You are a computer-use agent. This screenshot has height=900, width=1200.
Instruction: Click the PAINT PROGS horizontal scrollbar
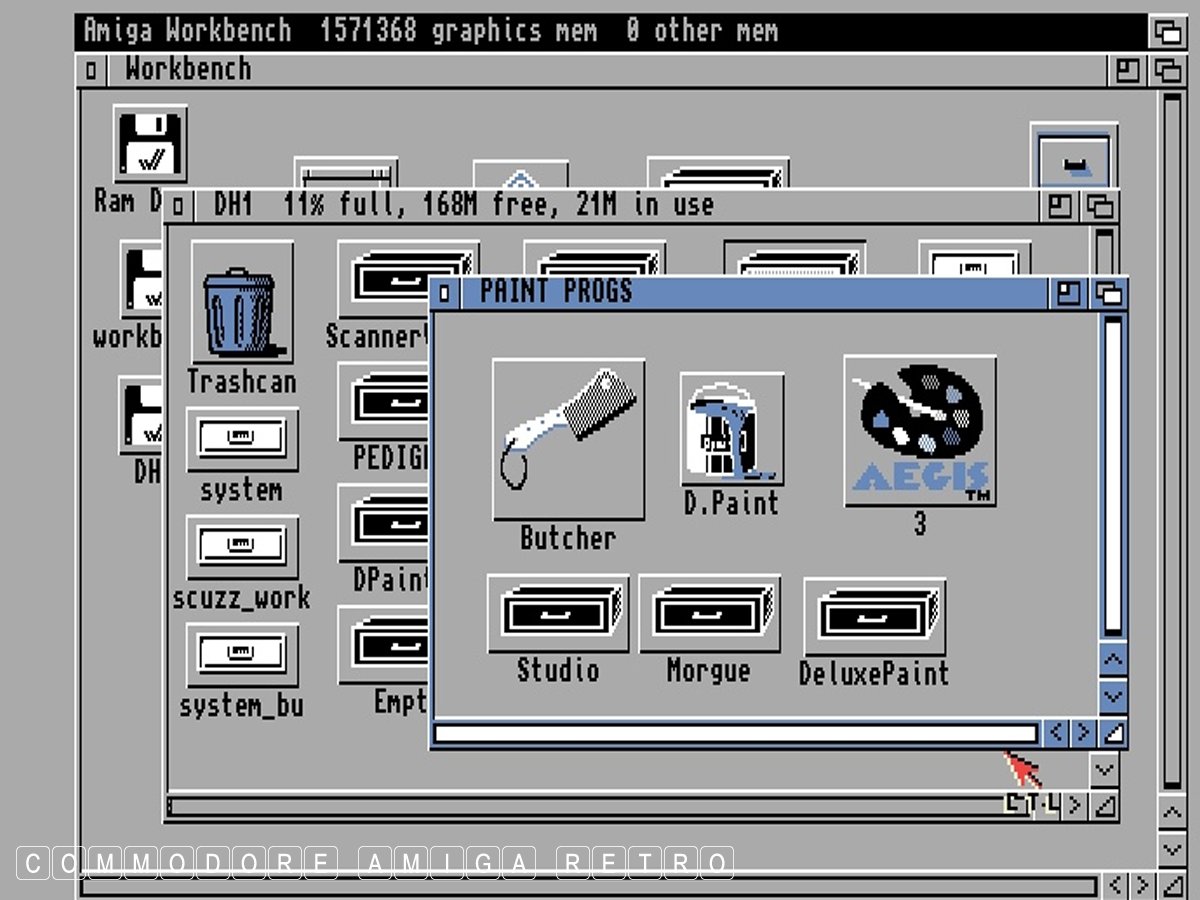(735, 734)
